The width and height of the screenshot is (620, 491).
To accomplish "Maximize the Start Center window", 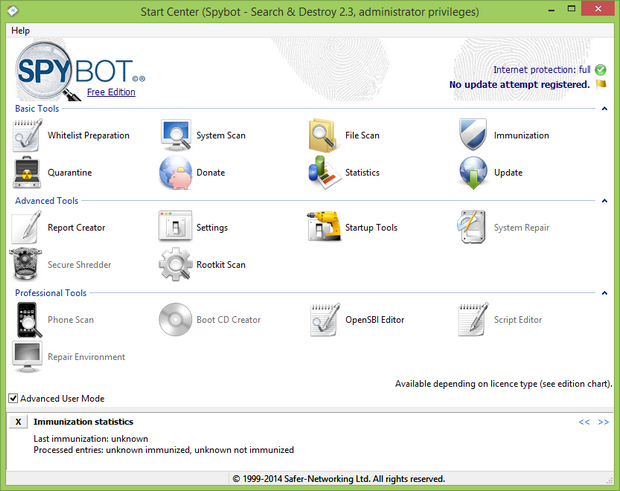I will pyautogui.click(x=571, y=8).
